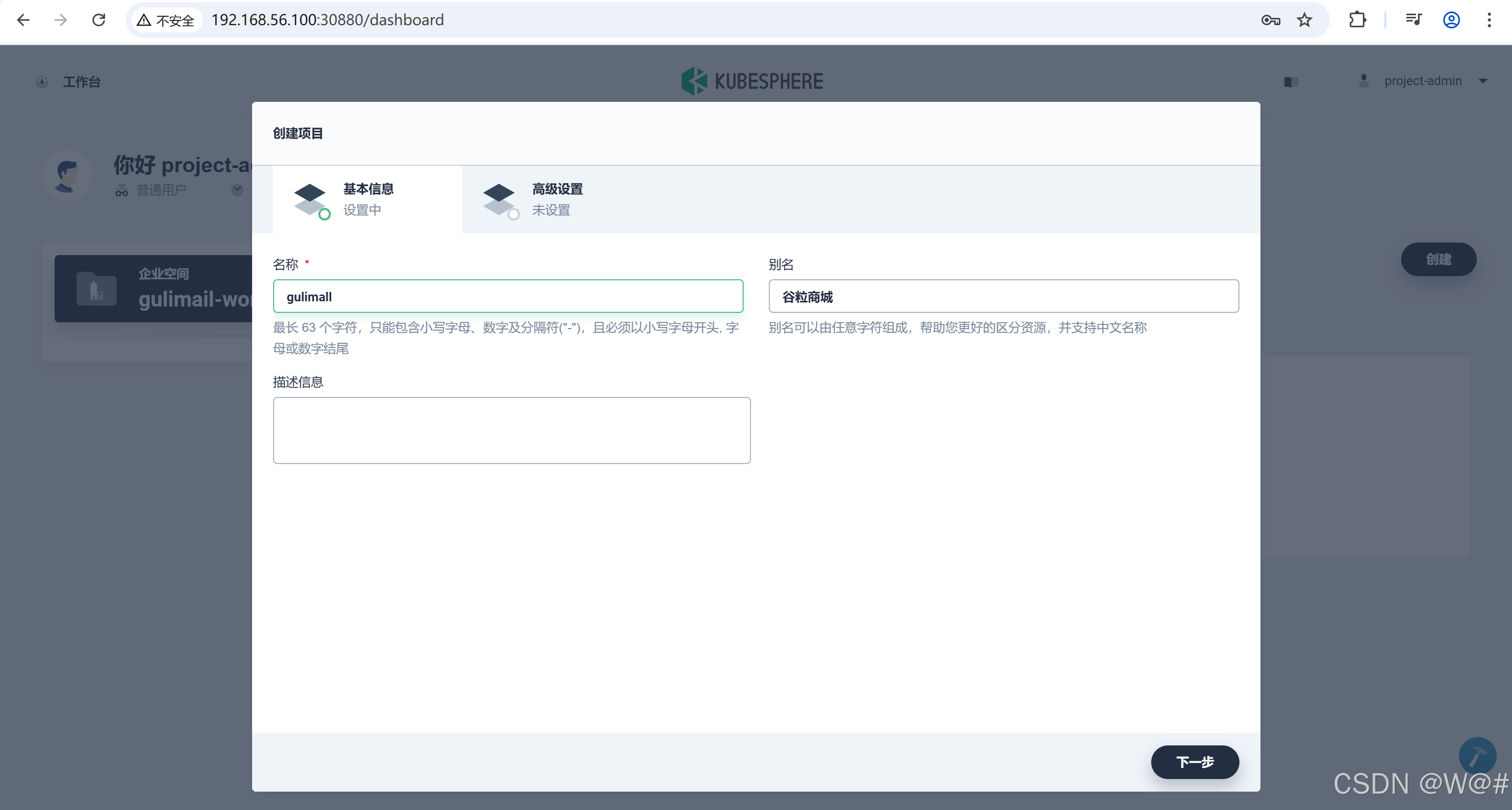Click the address bar URL
Screen dimensions: 1512x810
click(328, 20)
